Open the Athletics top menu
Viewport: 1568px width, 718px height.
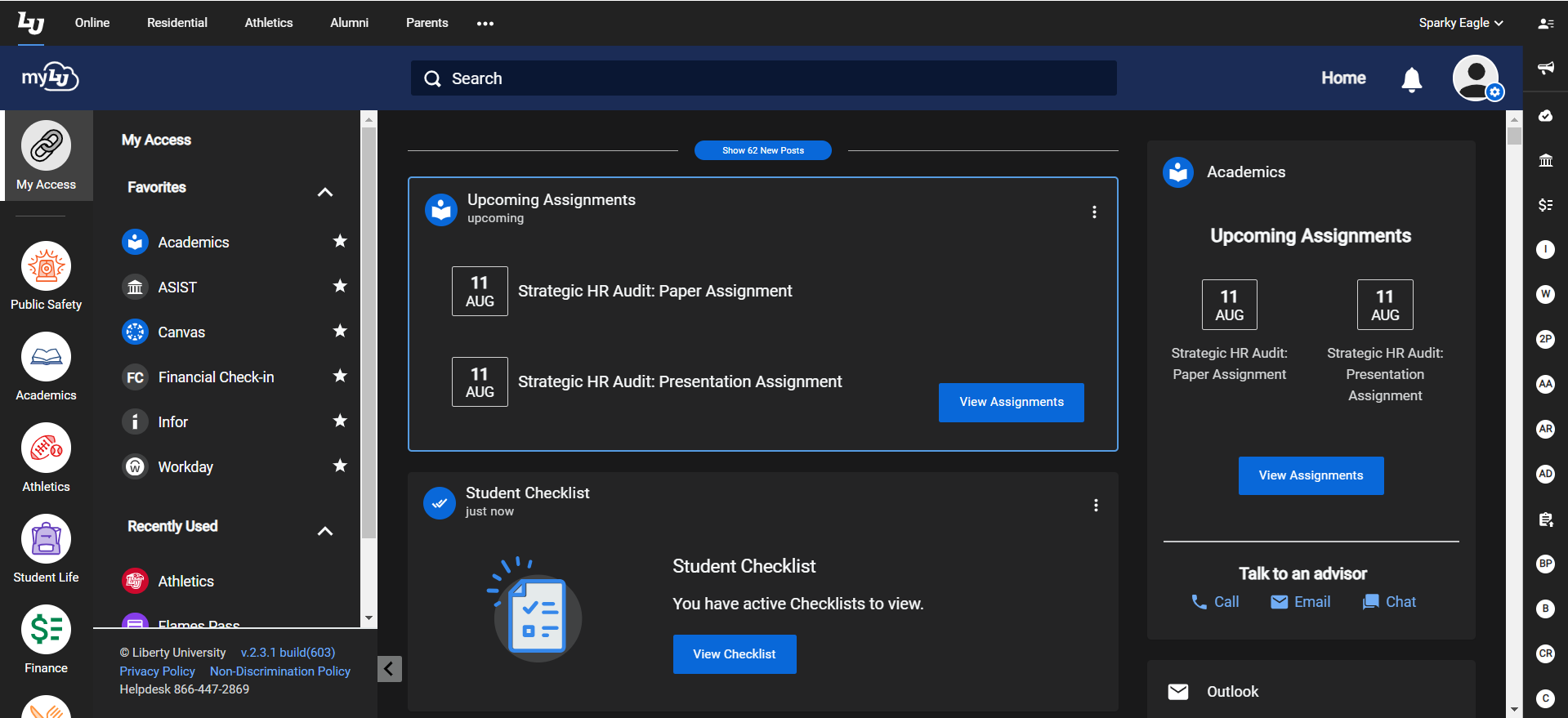click(269, 23)
